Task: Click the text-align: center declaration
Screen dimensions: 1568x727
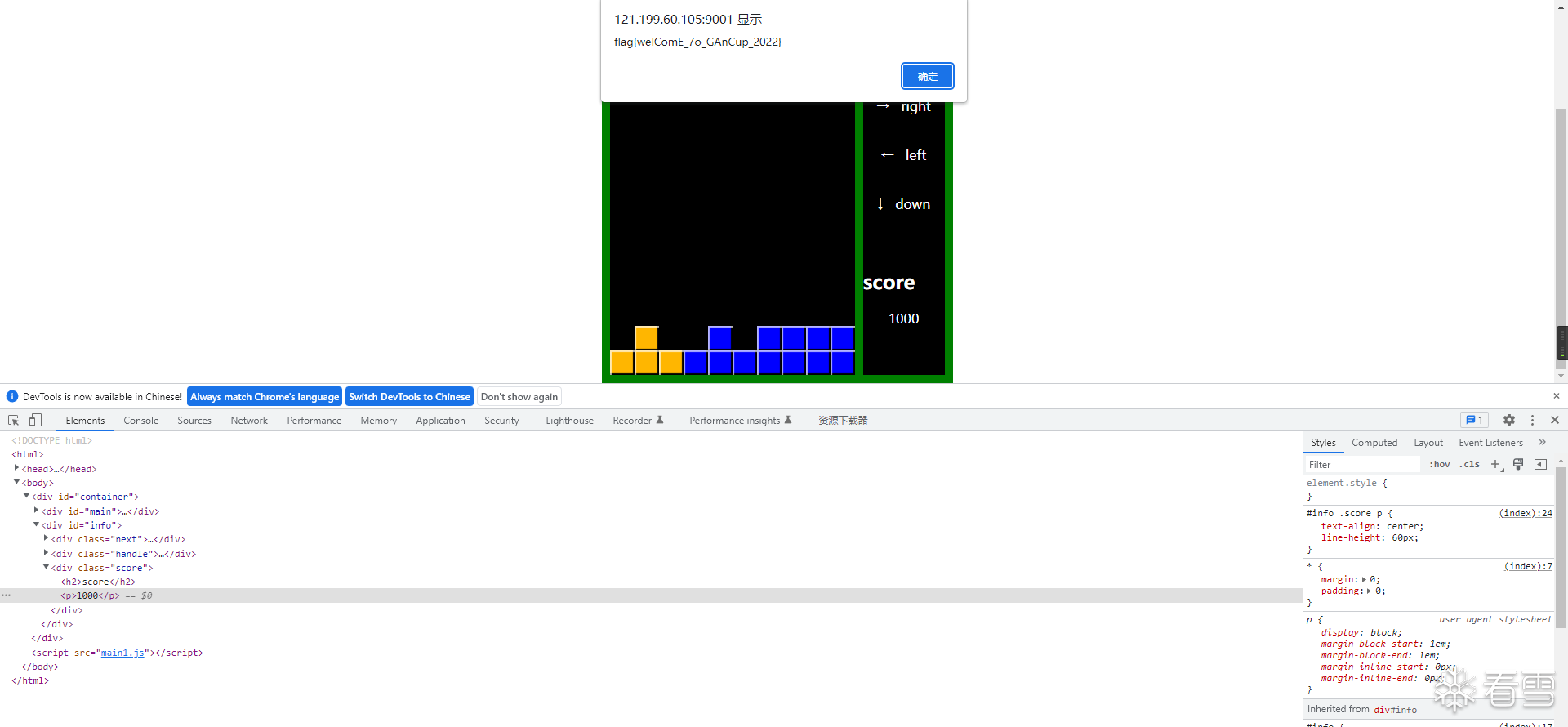Action: [x=1372, y=526]
